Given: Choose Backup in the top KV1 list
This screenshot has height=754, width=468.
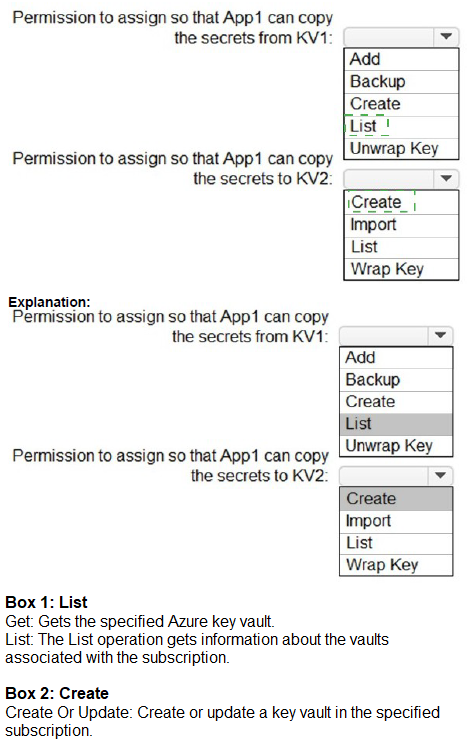Looking at the screenshot, I should 402,82.
